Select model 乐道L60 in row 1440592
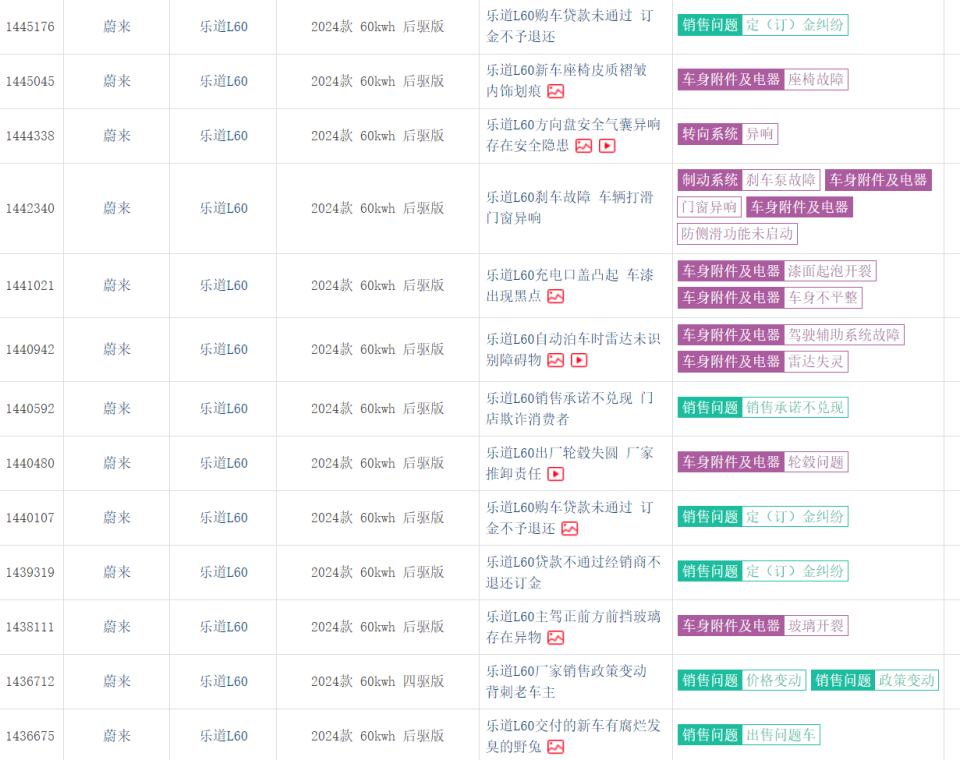 tap(223, 408)
